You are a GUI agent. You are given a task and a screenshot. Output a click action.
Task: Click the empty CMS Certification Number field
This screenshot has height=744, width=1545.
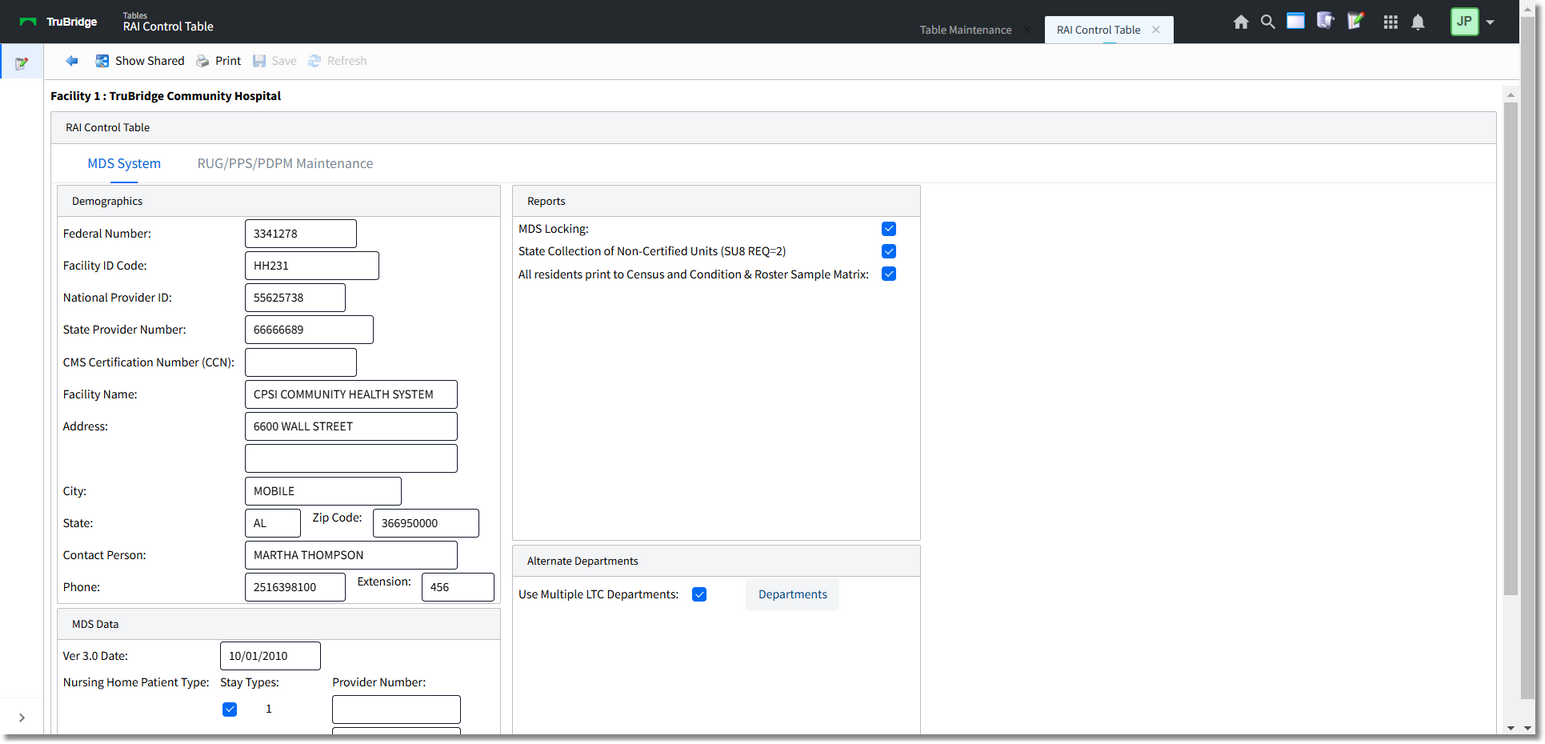click(x=301, y=362)
